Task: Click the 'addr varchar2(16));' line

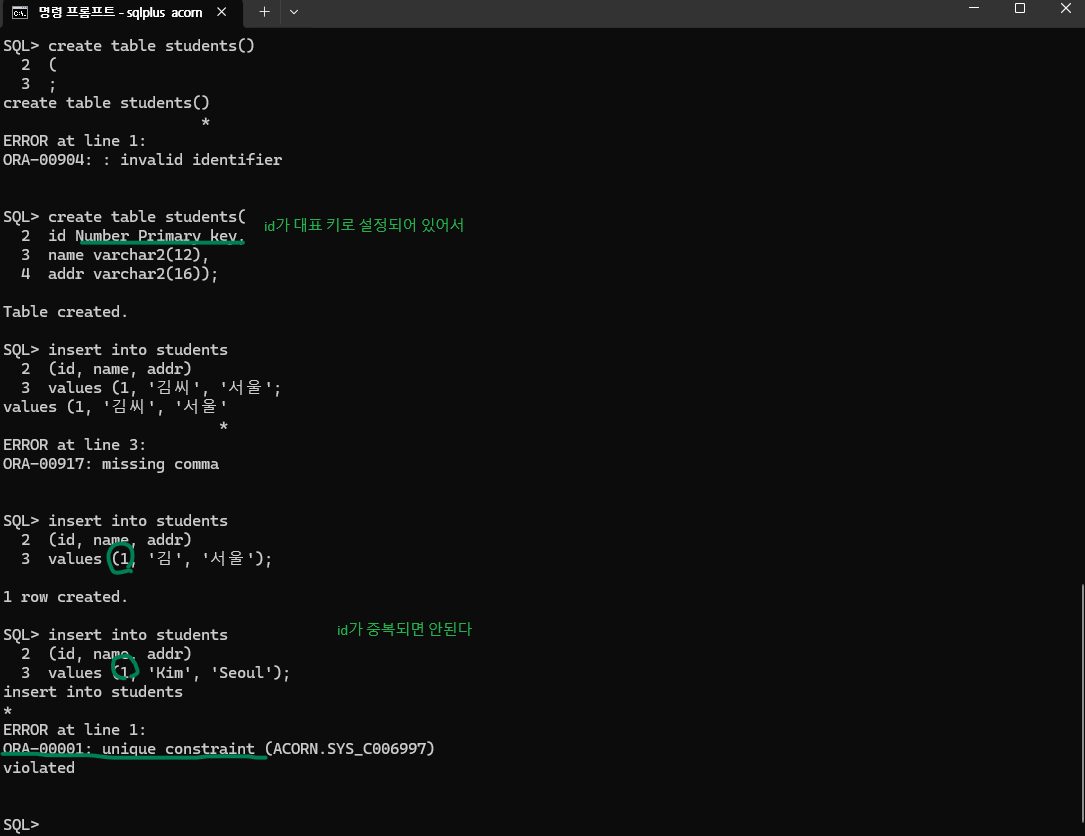Action: 133,274
